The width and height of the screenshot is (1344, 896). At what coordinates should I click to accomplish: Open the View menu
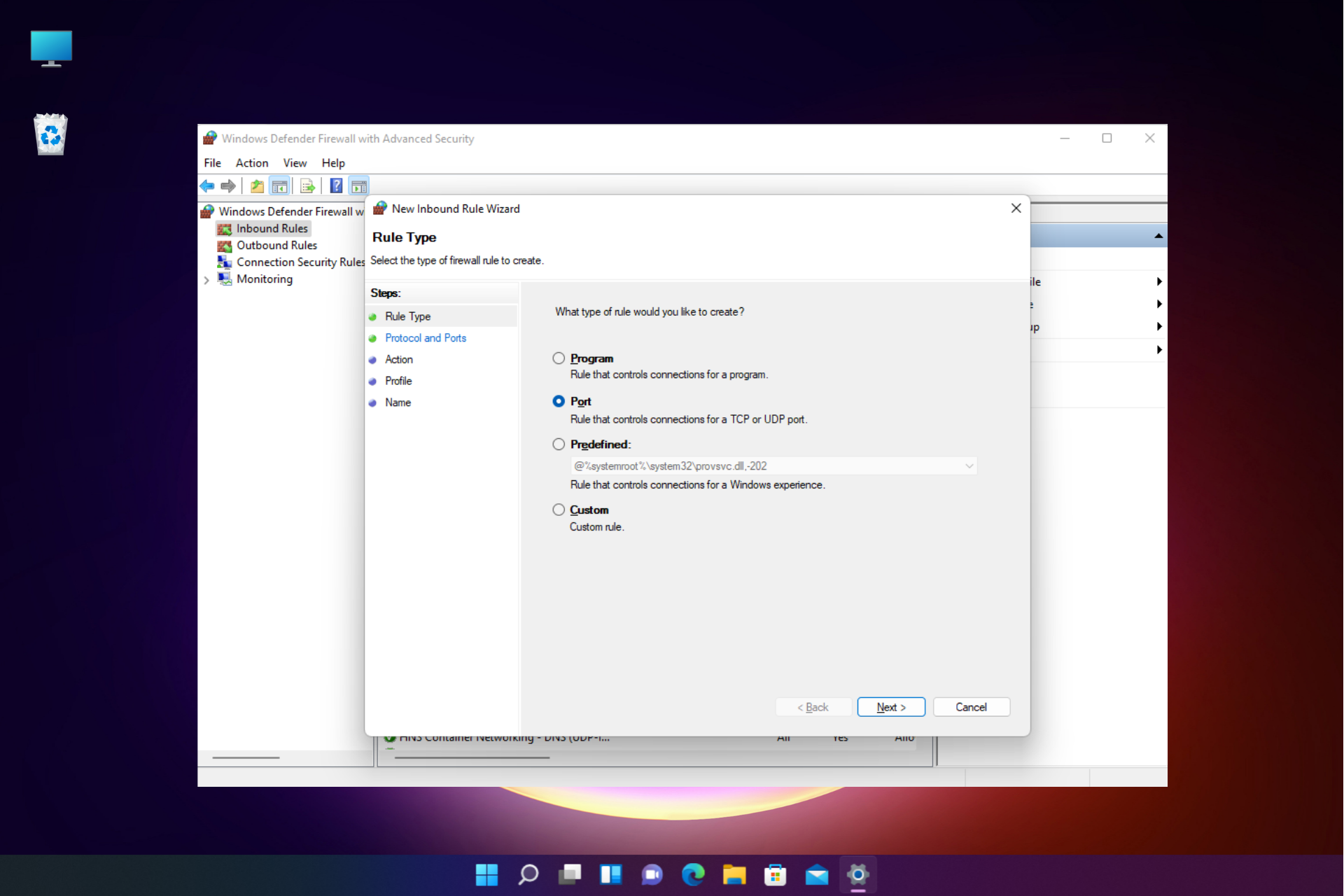point(295,162)
